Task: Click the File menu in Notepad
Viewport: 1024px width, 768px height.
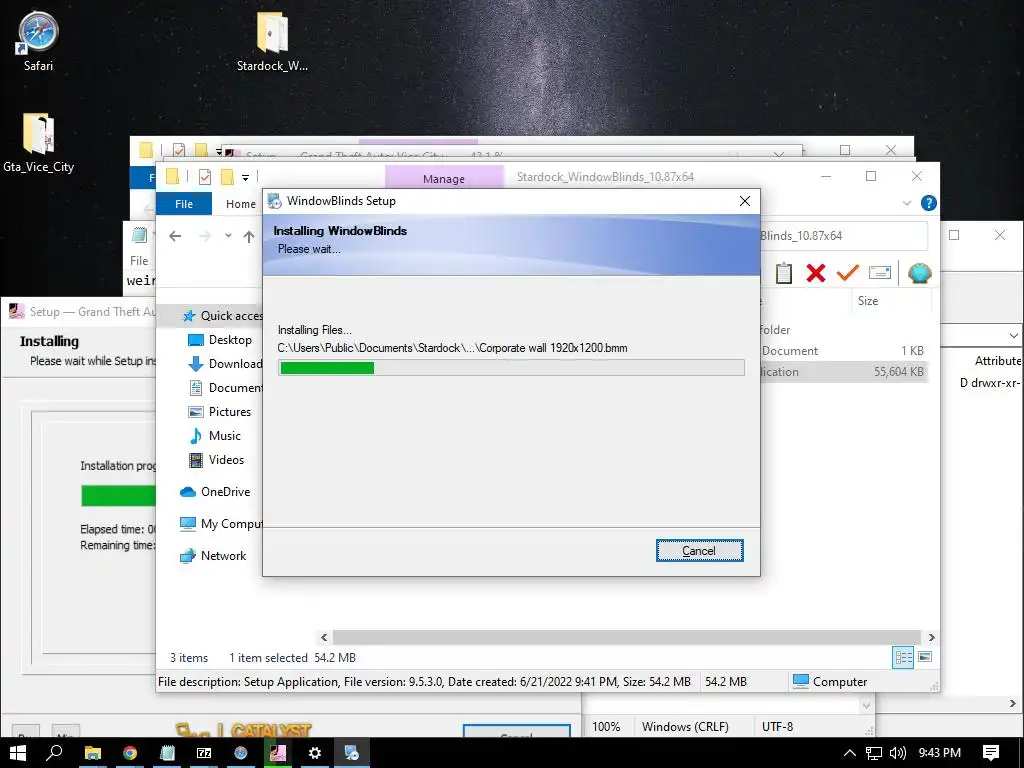Action: click(x=139, y=261)
